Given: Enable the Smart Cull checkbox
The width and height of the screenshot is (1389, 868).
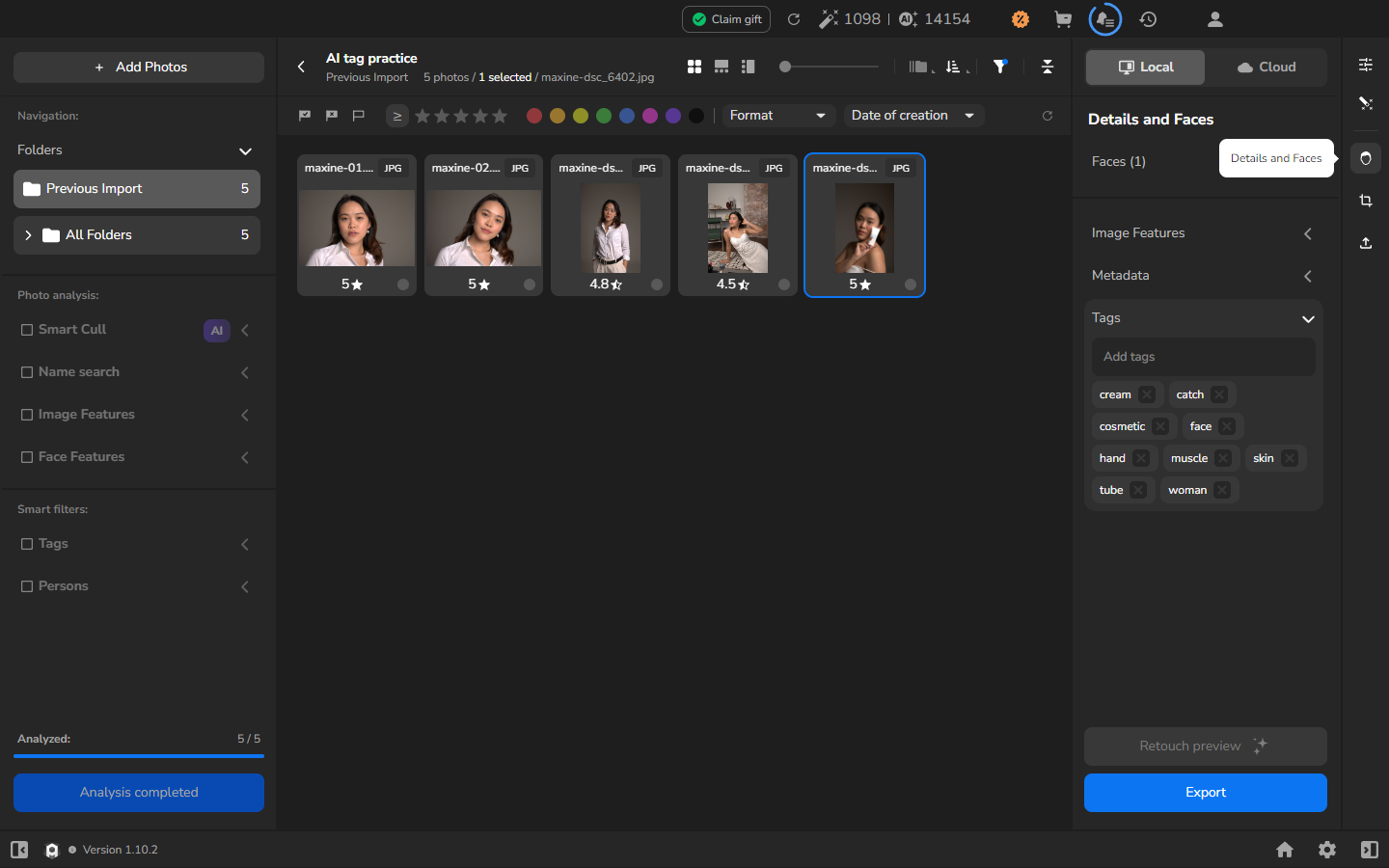Looking at the screenshot, I should point(27,330).
